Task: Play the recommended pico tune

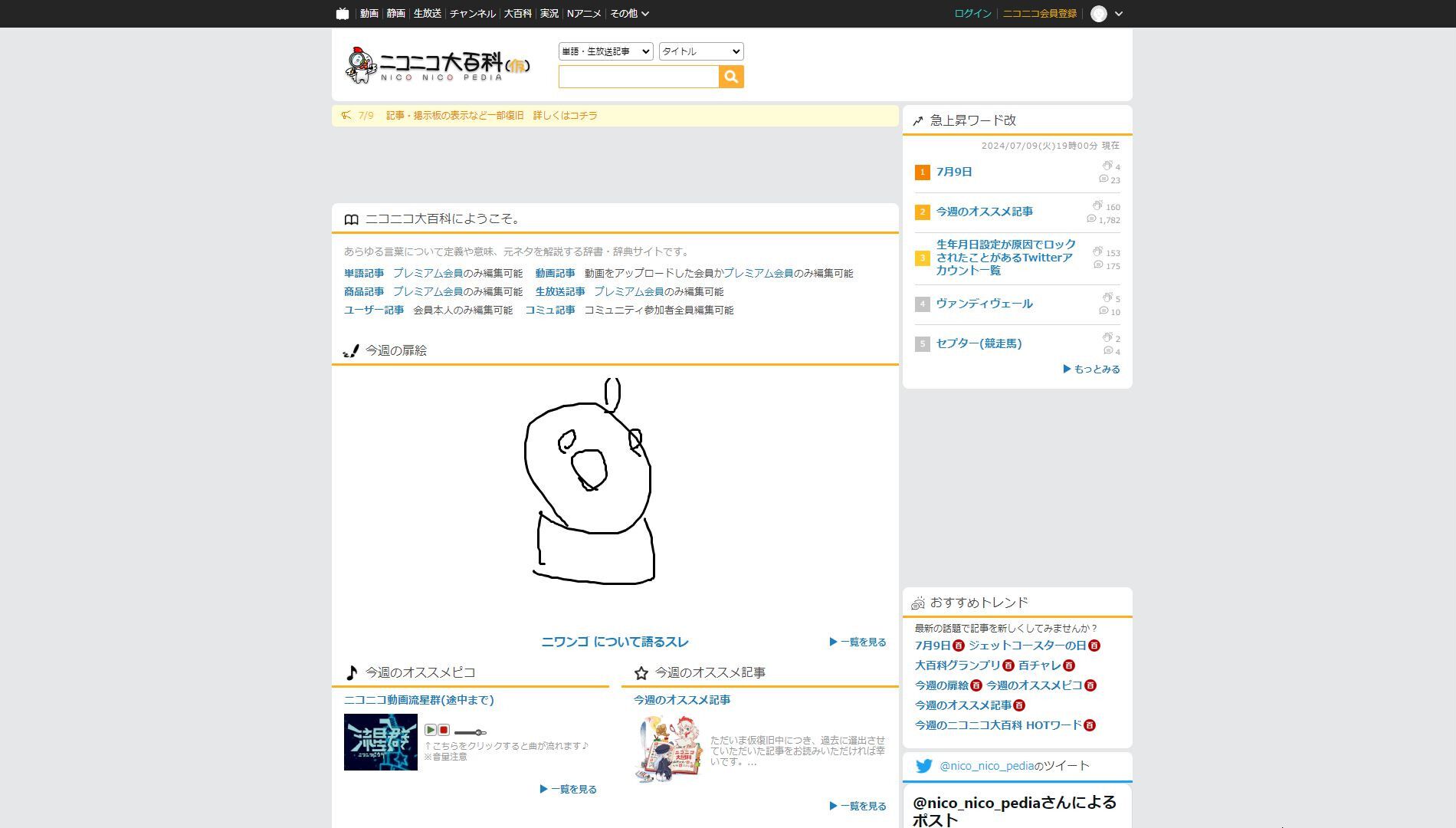Action: click(x=431, y=730)
